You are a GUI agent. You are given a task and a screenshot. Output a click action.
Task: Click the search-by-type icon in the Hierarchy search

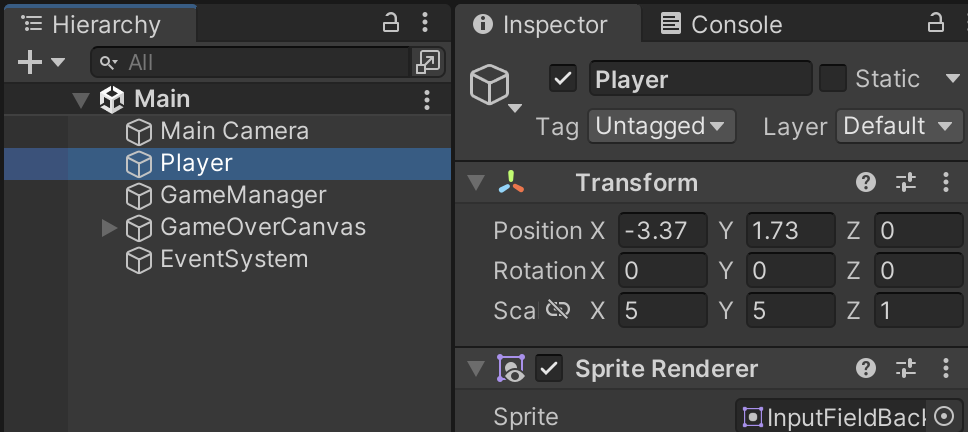coord(427,63)
